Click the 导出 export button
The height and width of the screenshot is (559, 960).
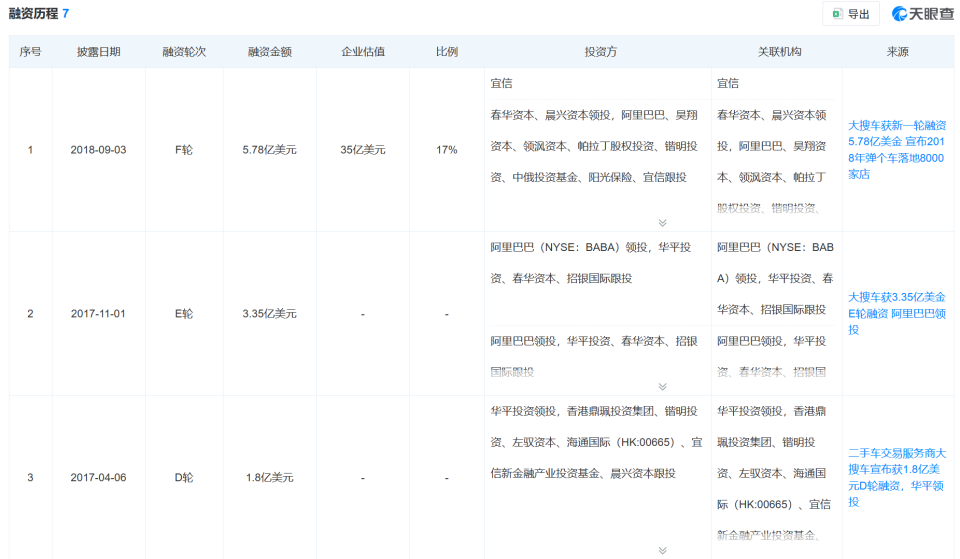pyautogui.click(x=851, y=14)
